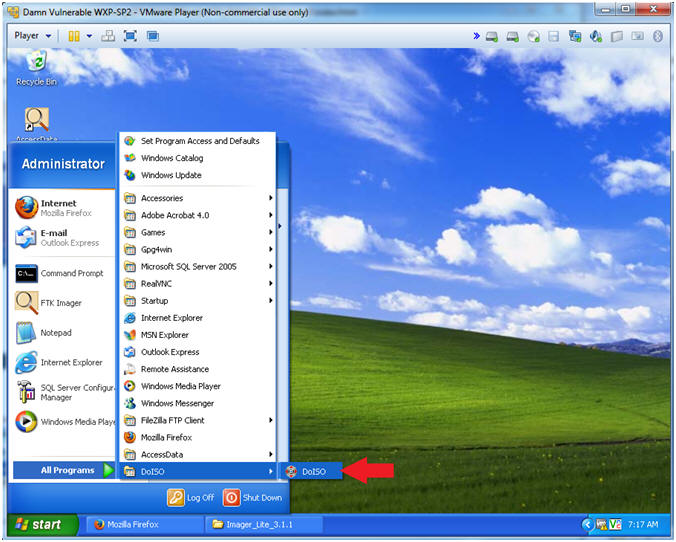The image size is (676, 542).
Task: Open Internet Explorer in All Programs list
Action: tap(197, 318)
